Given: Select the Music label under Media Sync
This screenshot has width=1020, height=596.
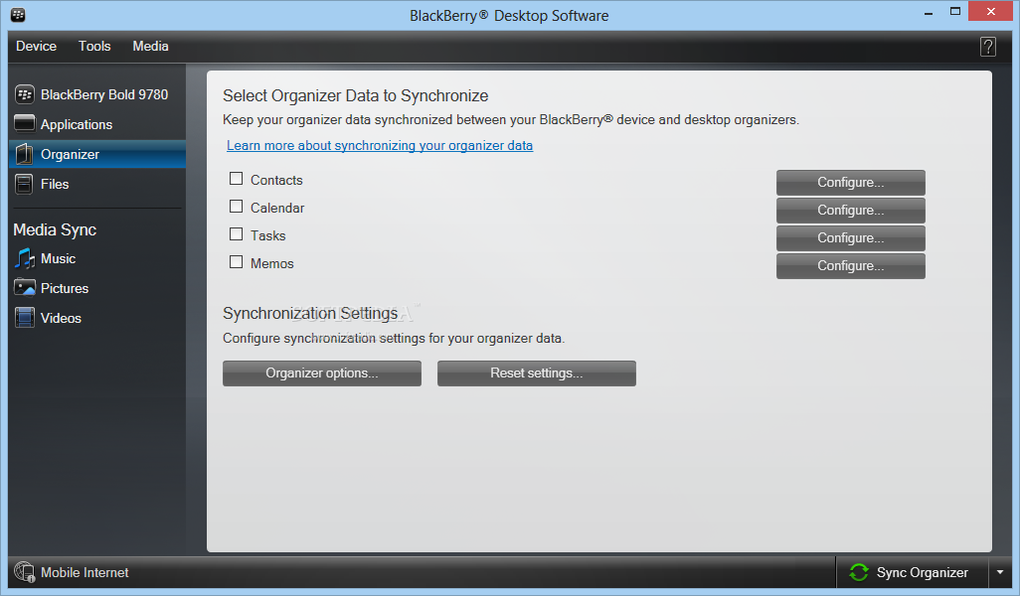Looking at the screenshot, I should click(x=59, y=259).
